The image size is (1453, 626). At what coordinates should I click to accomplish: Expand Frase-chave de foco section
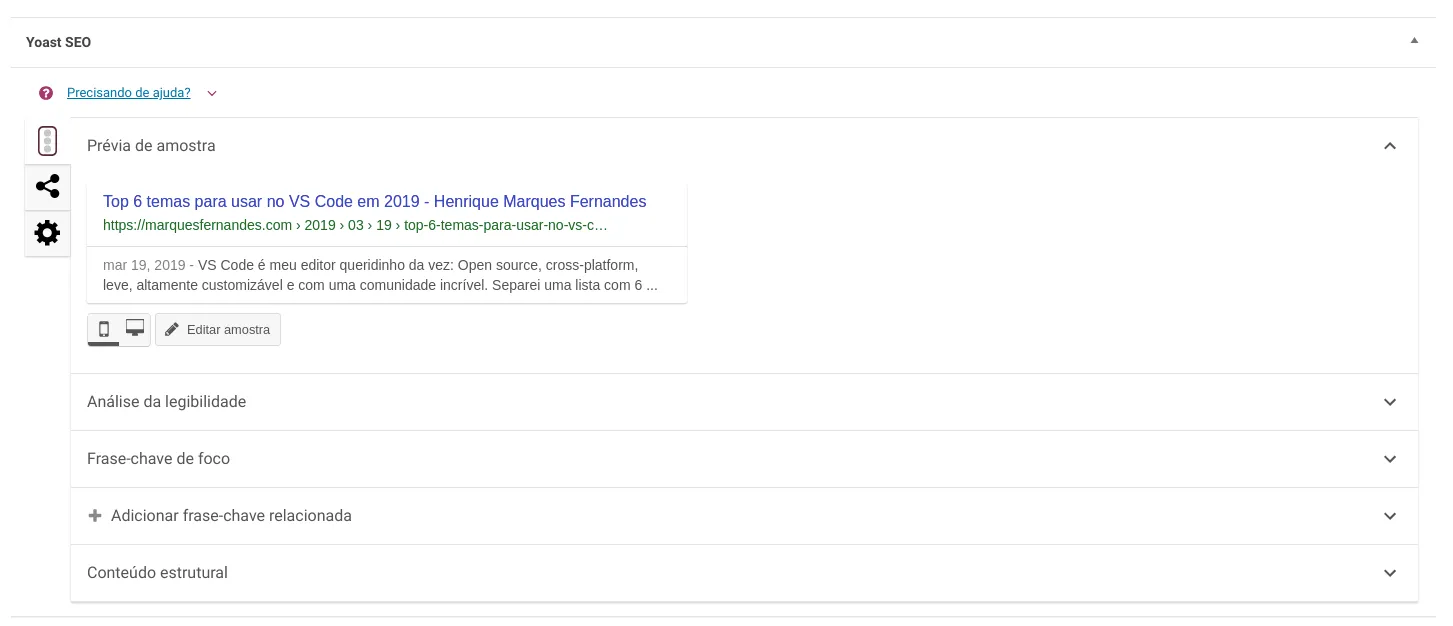[x=744, y=459]
